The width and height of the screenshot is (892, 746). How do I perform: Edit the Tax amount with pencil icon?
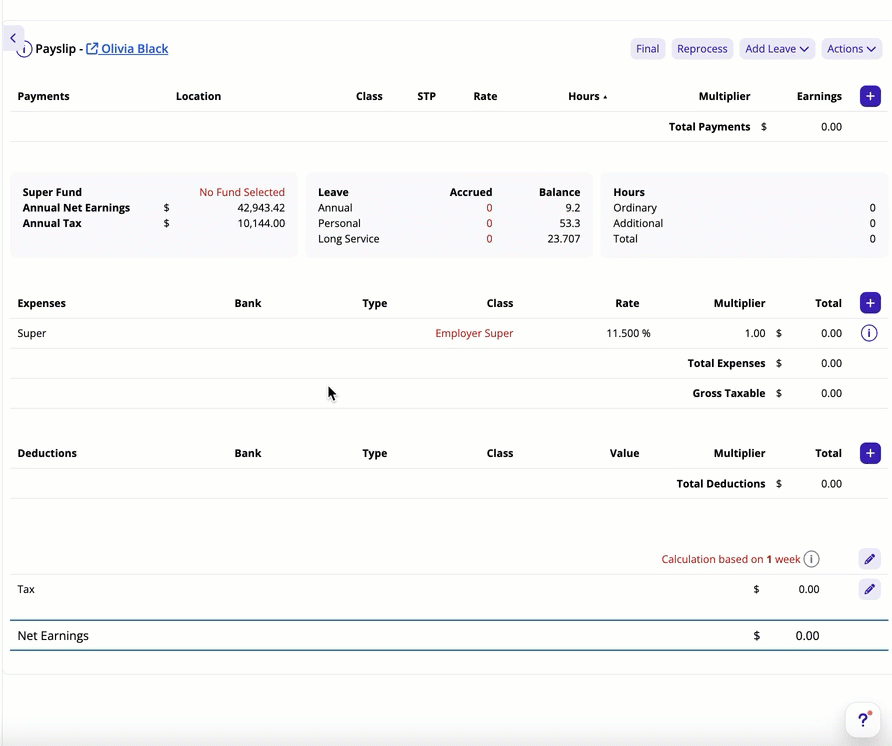point(870,589)
